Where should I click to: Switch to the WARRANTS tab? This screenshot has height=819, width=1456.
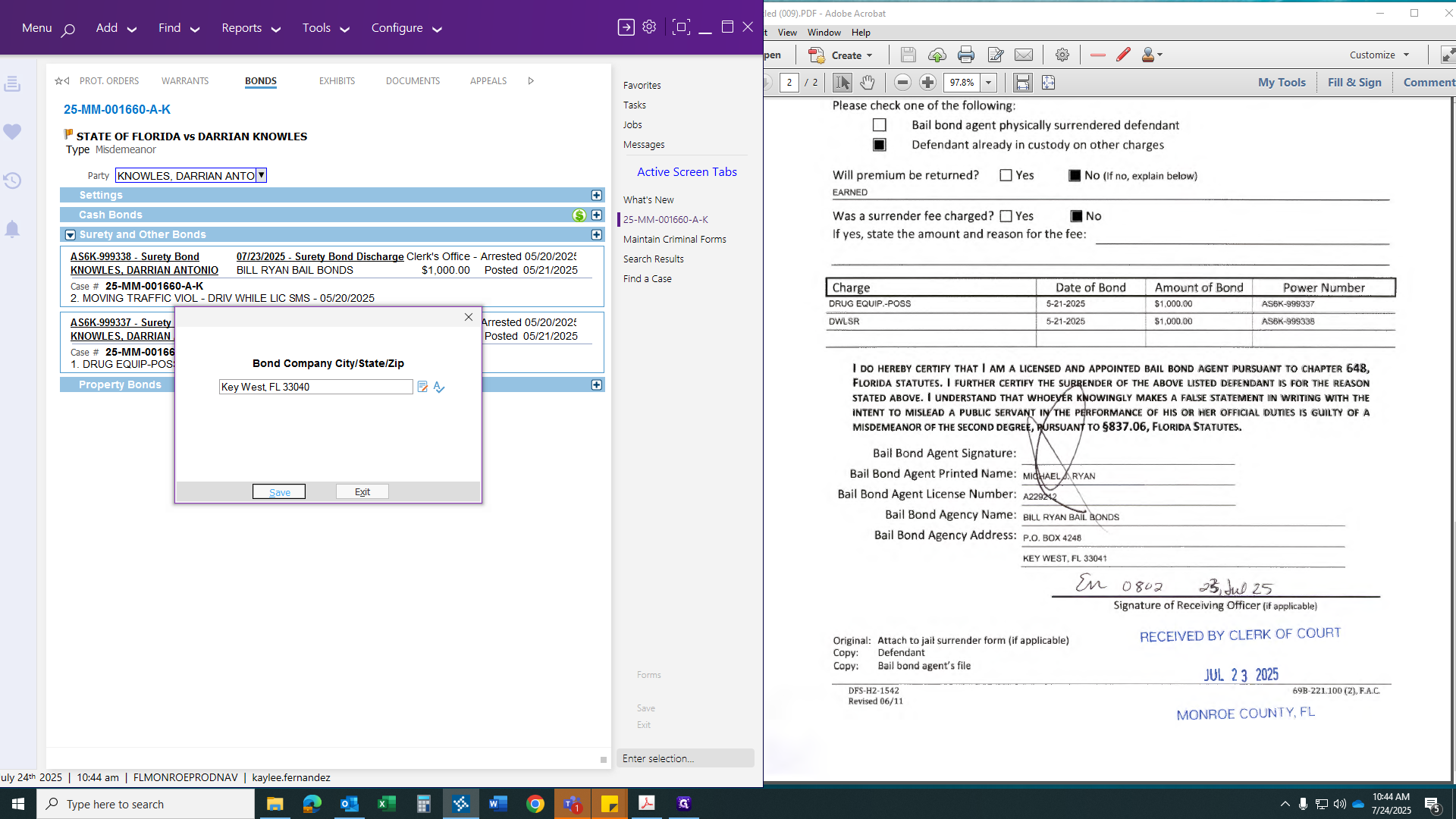[x=185, y=81]
